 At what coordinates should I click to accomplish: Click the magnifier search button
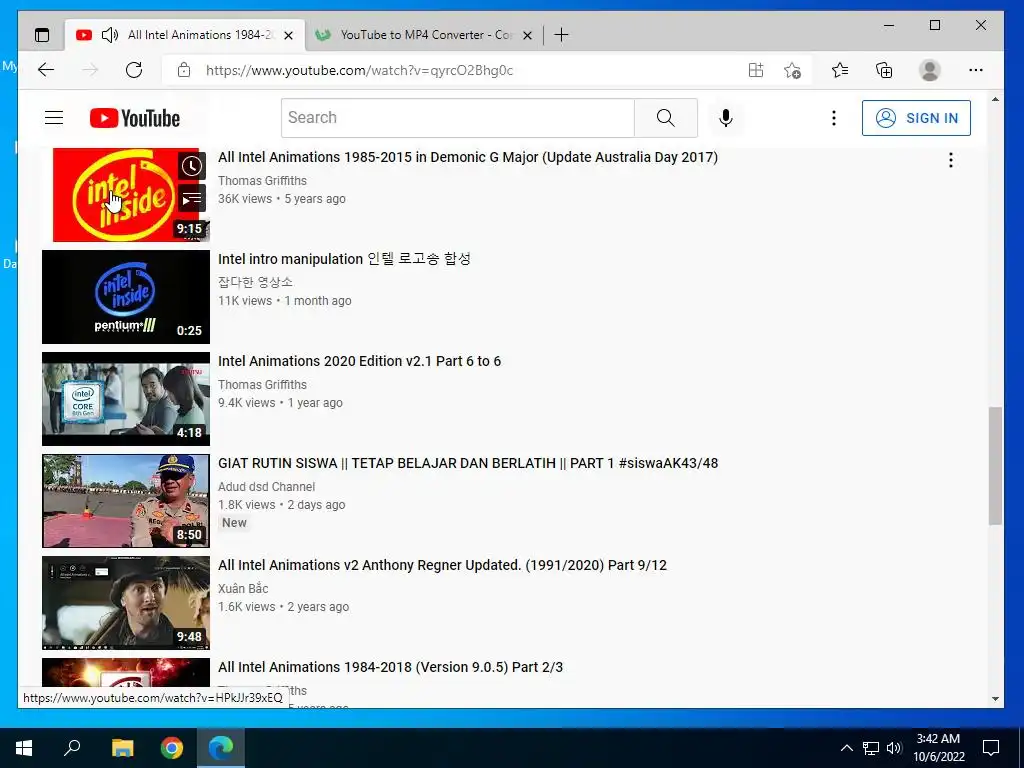(x=665, y=118)
